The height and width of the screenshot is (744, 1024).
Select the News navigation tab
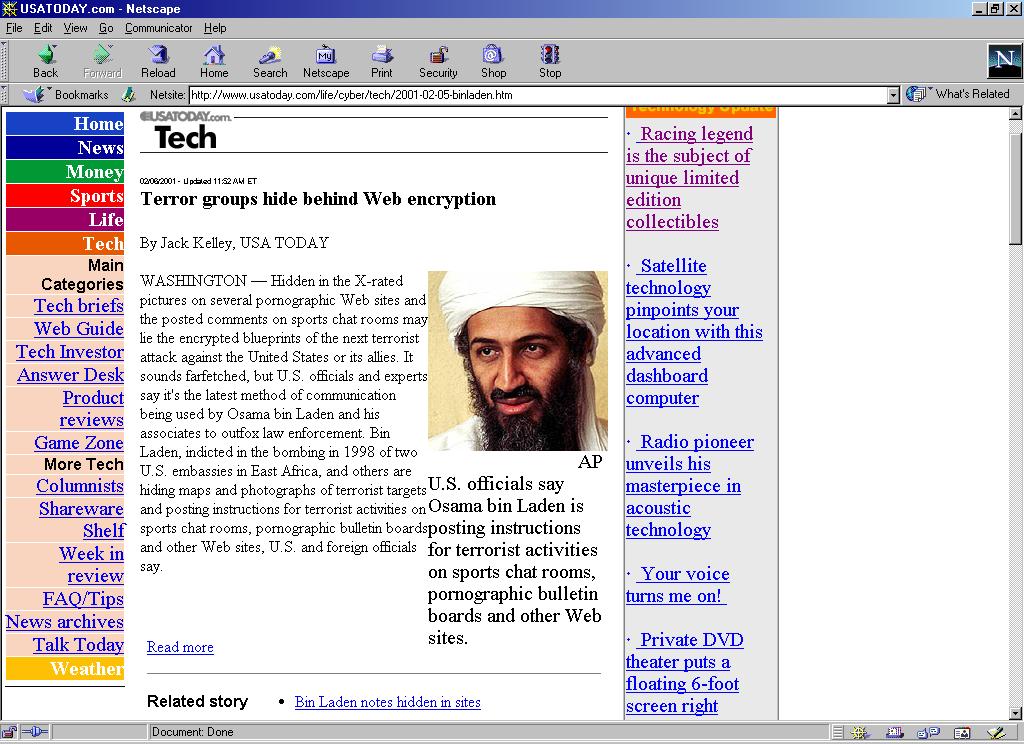point(65,148)
